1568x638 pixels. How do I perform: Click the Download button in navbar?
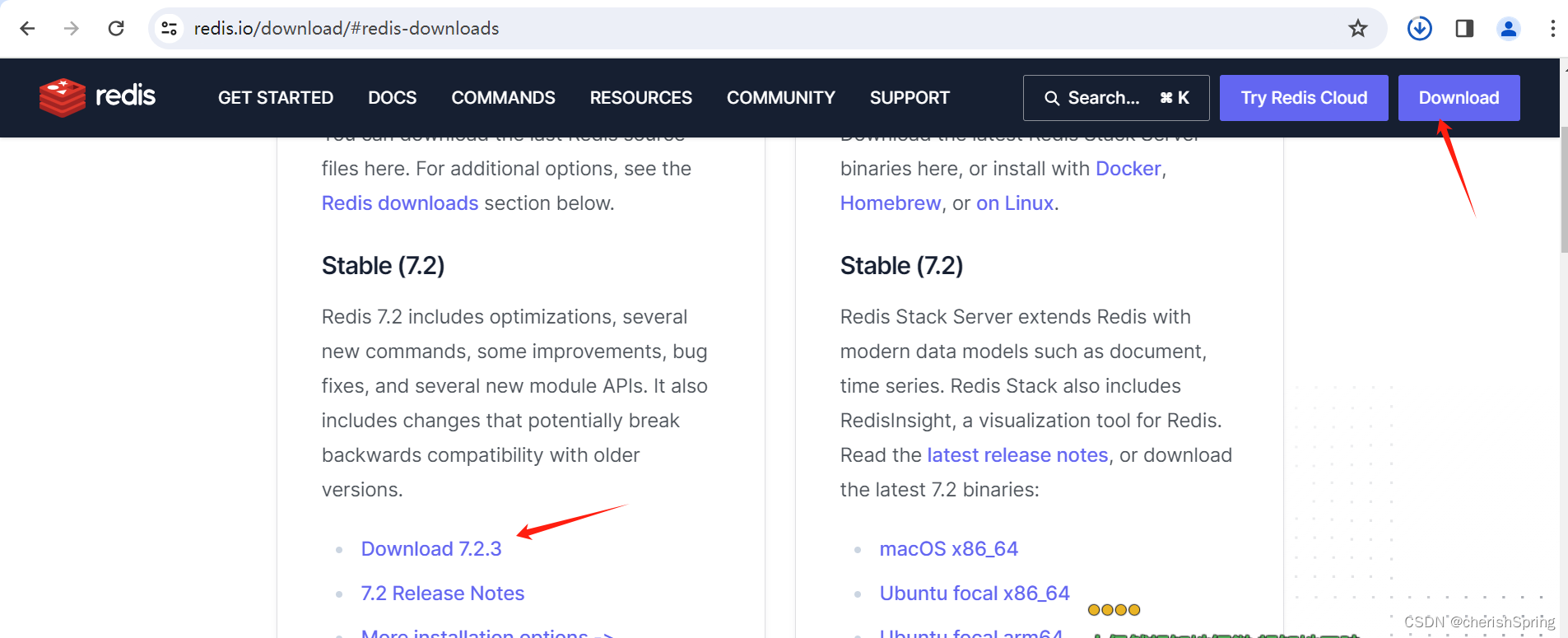point(1459,98)
